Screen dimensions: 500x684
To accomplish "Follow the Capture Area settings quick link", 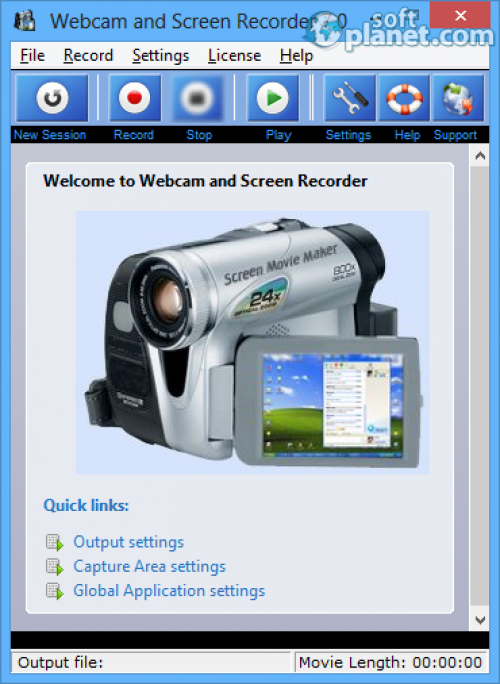I will pos(149,566).
